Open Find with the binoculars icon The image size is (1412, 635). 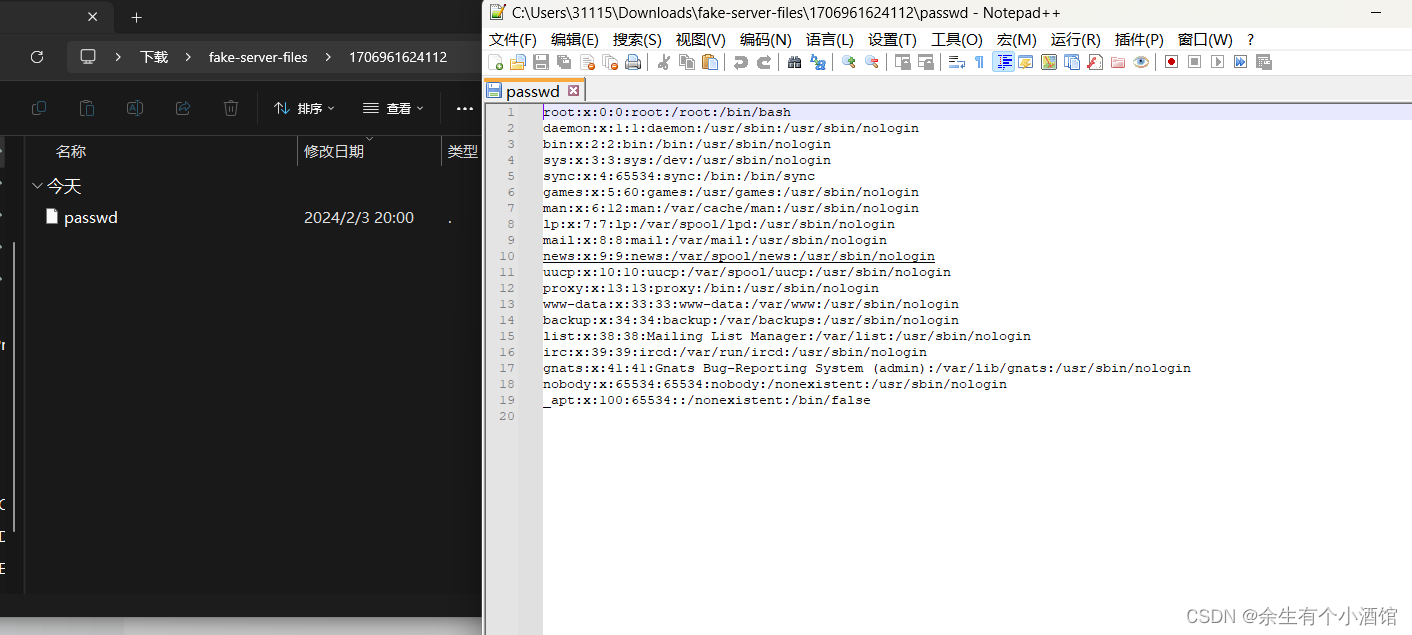coord(795,62)
